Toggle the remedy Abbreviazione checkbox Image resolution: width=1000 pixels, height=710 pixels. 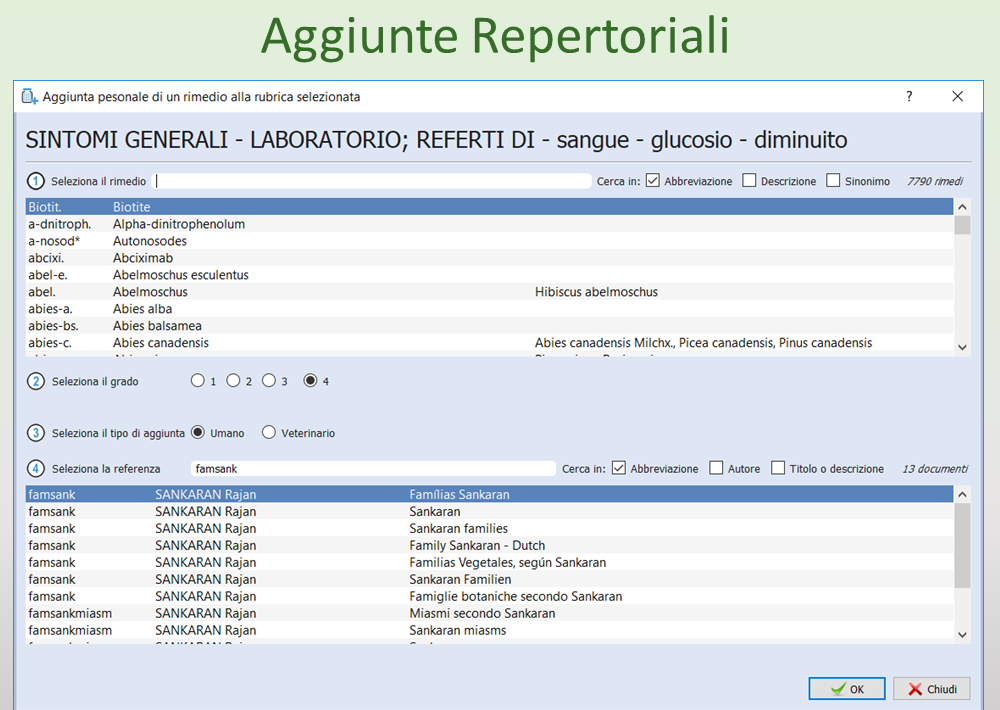[x=653, y=181]
